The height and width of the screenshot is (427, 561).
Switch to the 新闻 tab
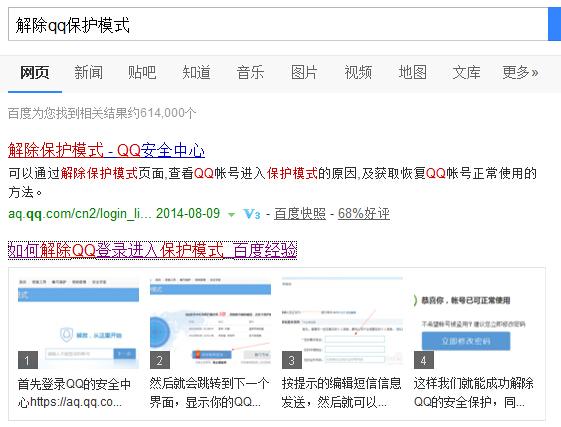coord(88,73)
